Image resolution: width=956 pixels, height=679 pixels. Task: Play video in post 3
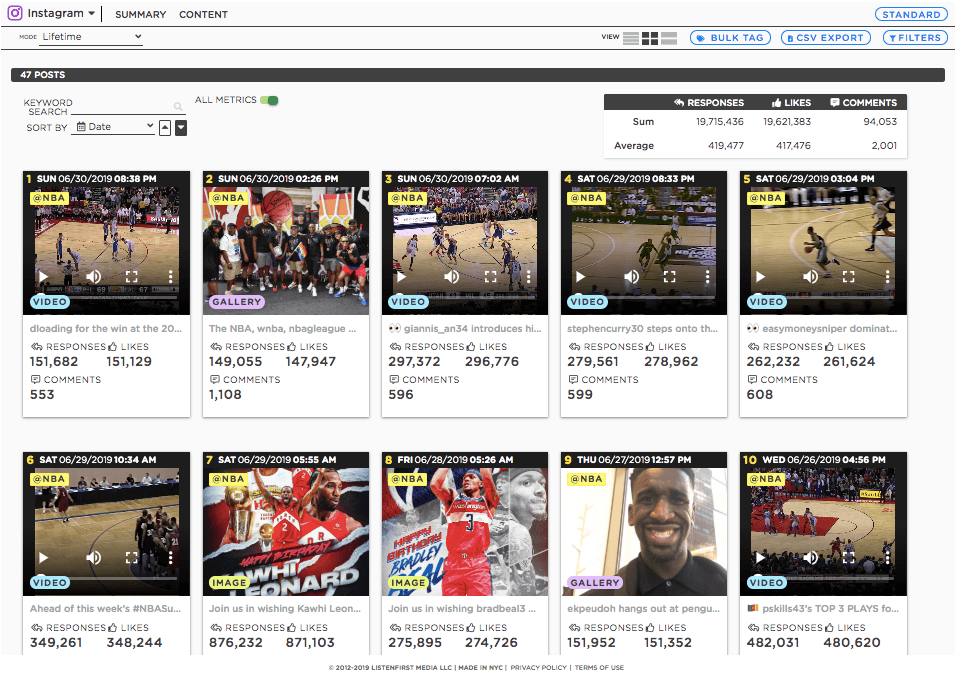coord(401,276)
